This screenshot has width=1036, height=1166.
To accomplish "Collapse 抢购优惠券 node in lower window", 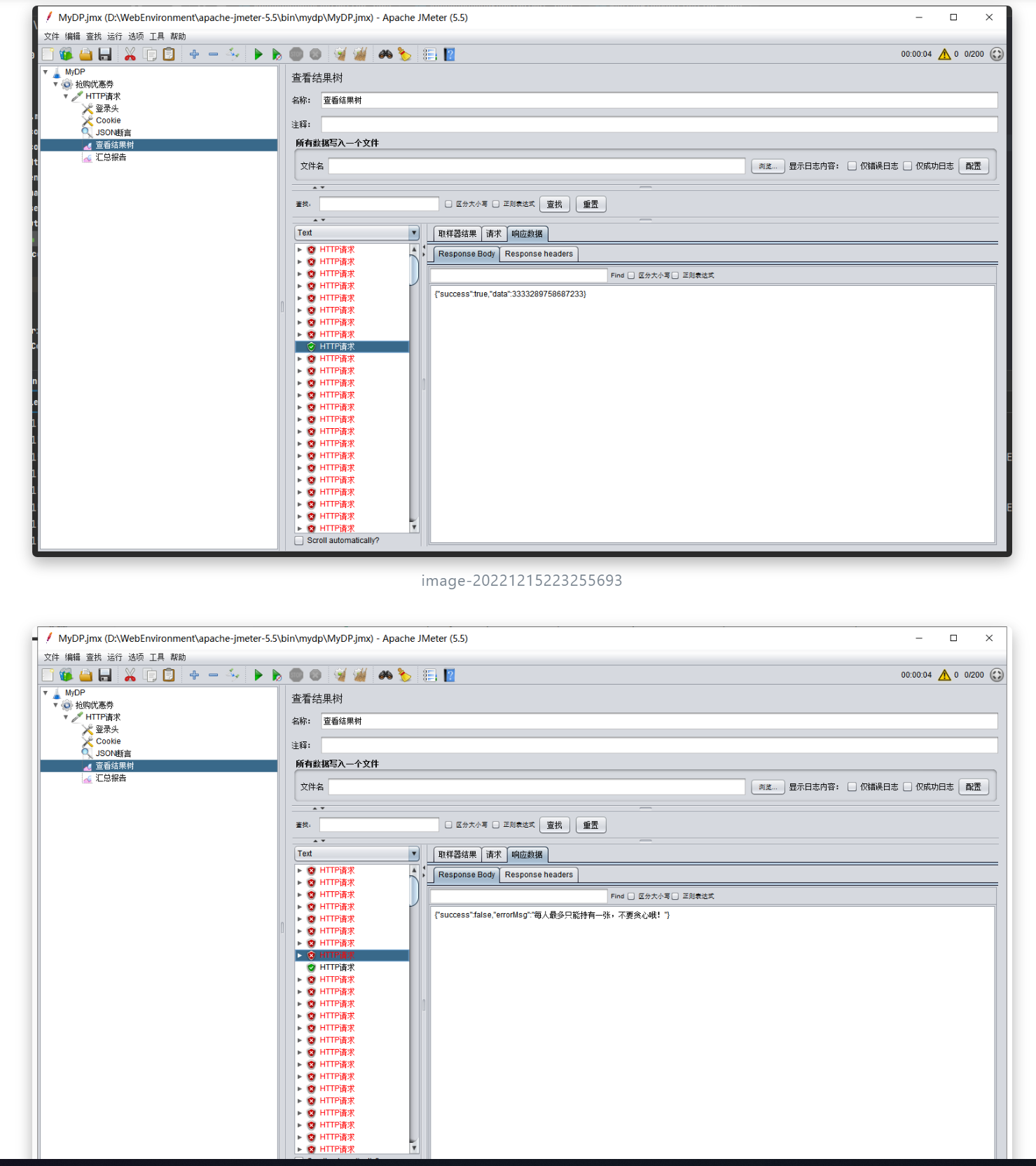I will pos(56,705).
